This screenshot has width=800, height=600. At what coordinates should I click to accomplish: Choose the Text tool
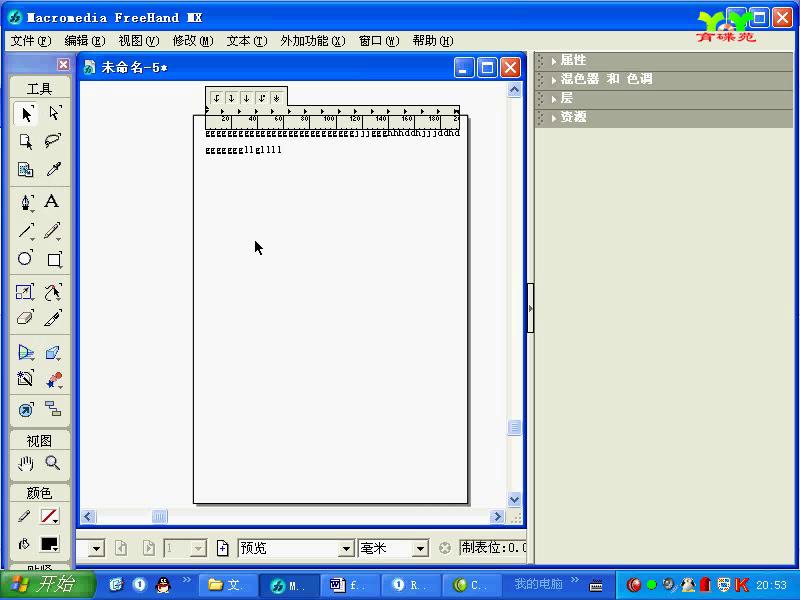pos(52,202)
